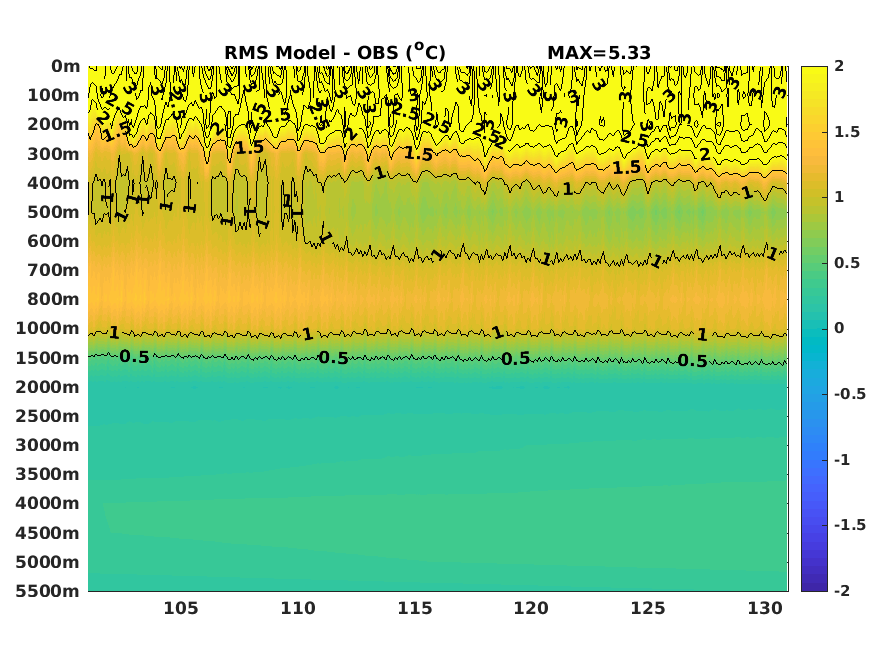Select the "500m" depth tick label
The width and height of the screenshot is (875, 656).
(54, 212)
